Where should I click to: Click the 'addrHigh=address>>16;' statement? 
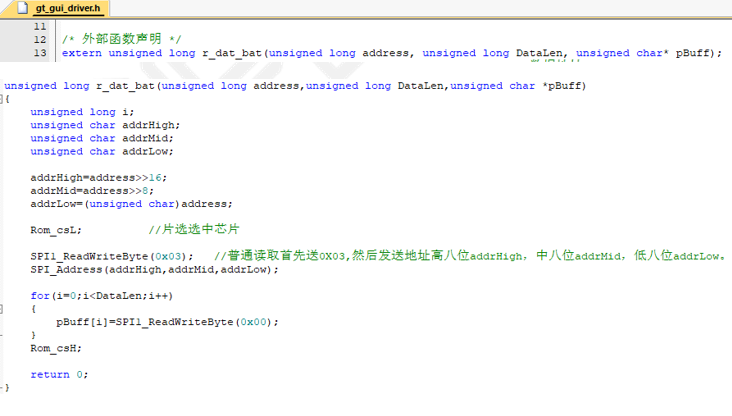pos(99,178)
